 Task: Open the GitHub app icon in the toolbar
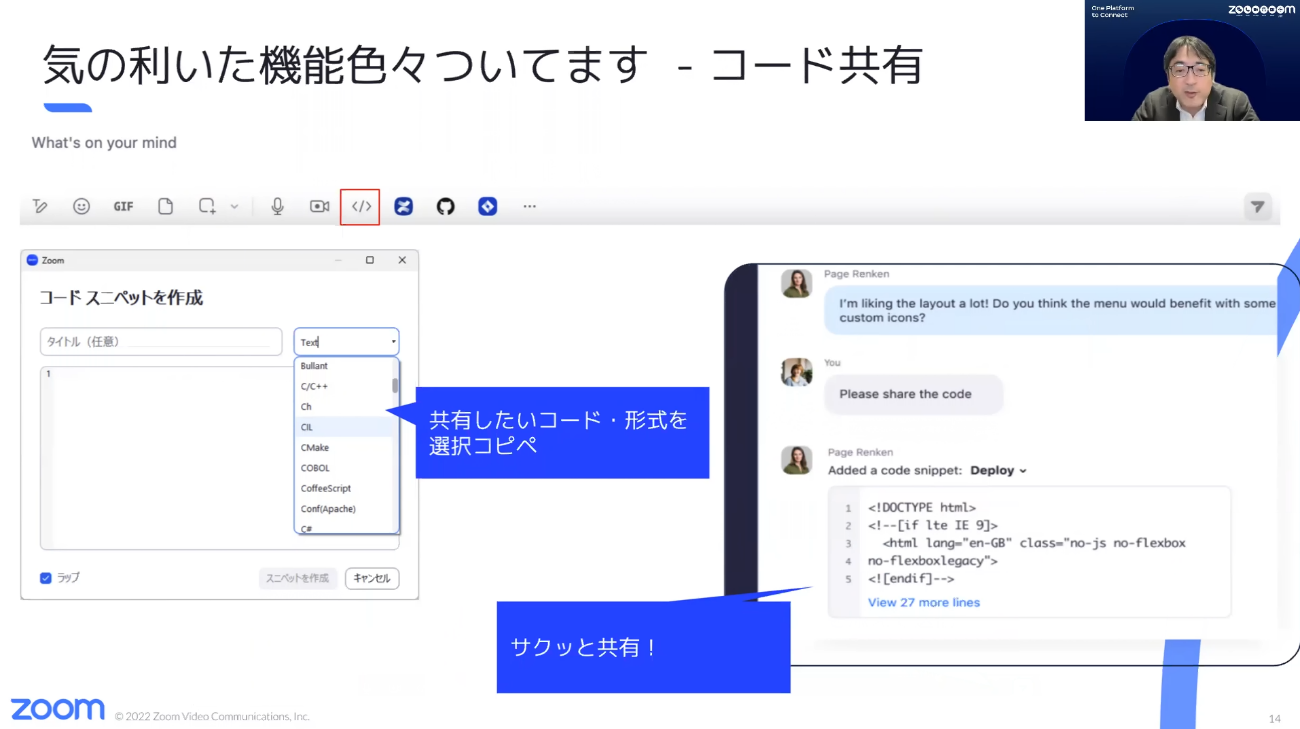(446, 206)
